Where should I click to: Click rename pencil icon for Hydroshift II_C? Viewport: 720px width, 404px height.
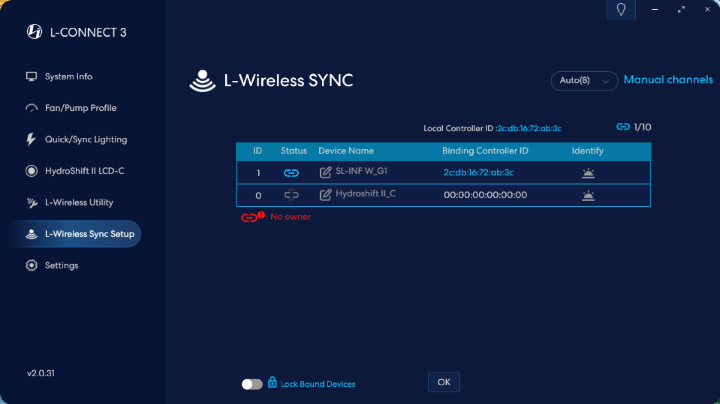325,195
